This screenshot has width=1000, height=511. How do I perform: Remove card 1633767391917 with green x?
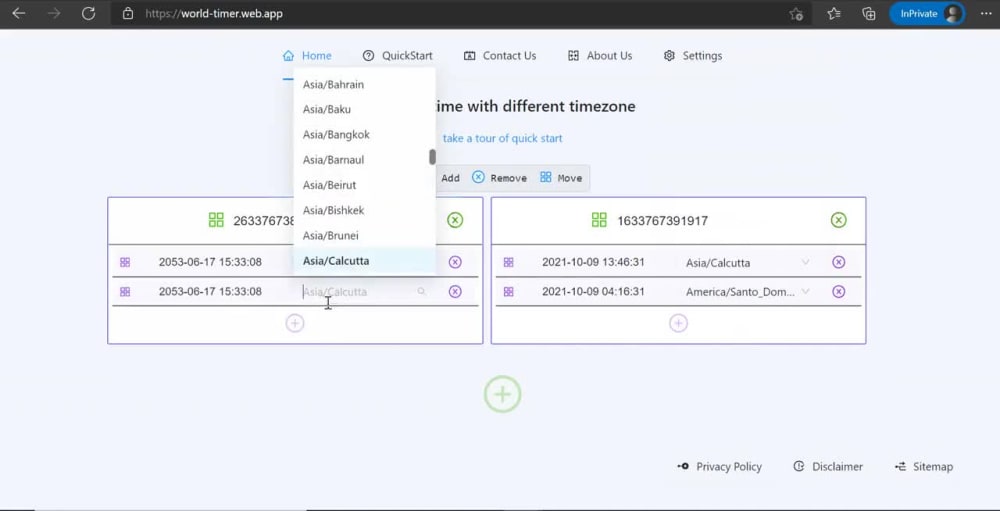point(839,220)
